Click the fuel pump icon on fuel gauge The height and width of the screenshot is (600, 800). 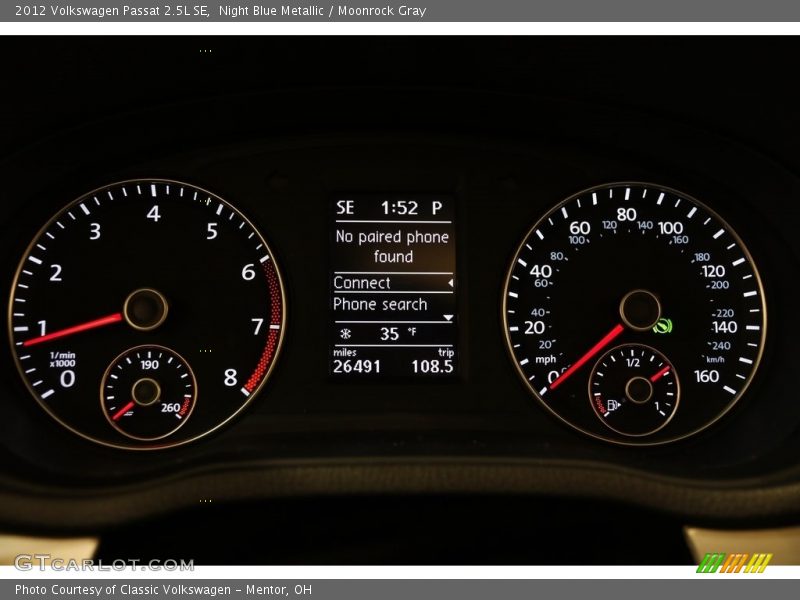coord(613,405)
